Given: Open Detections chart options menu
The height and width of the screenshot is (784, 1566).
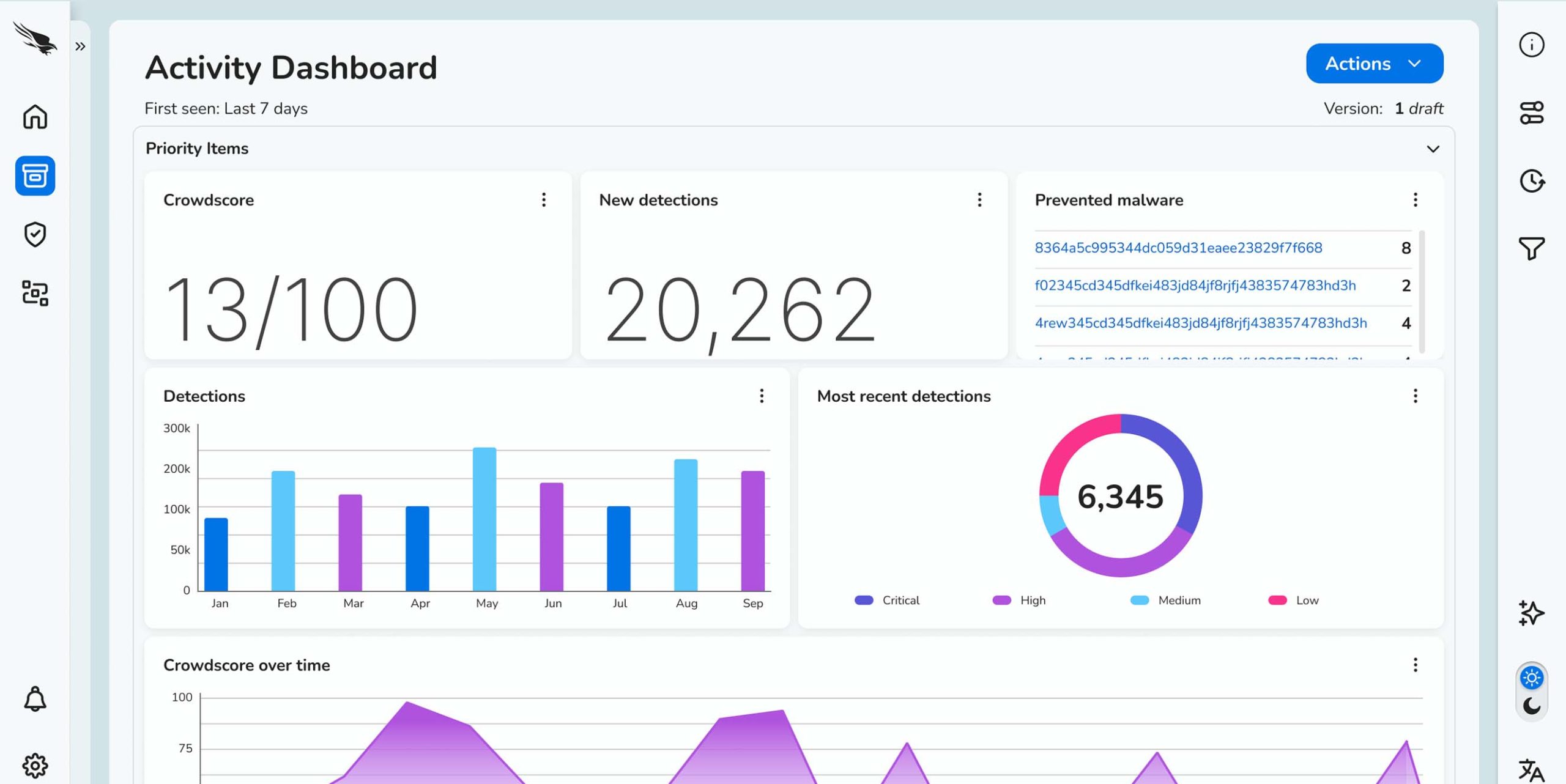Looking at the screenshot, I should tap(762, 396).
